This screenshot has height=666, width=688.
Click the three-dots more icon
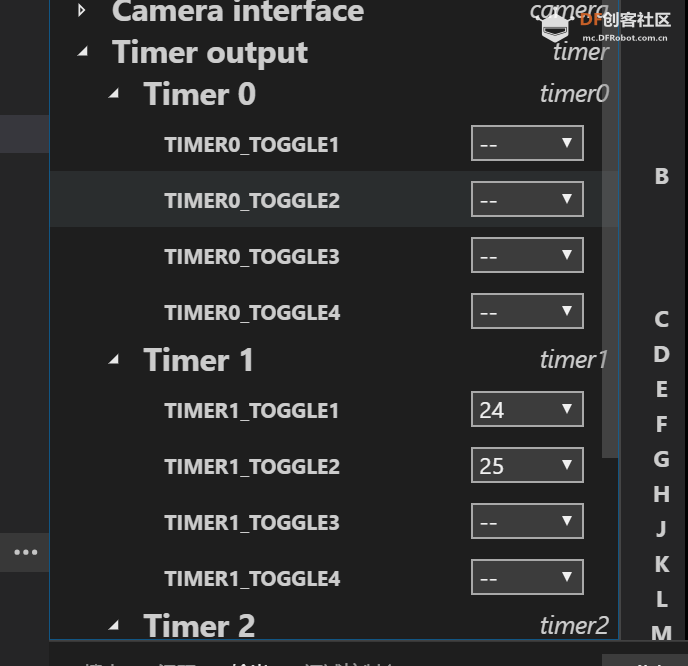[x=25, y=552]
